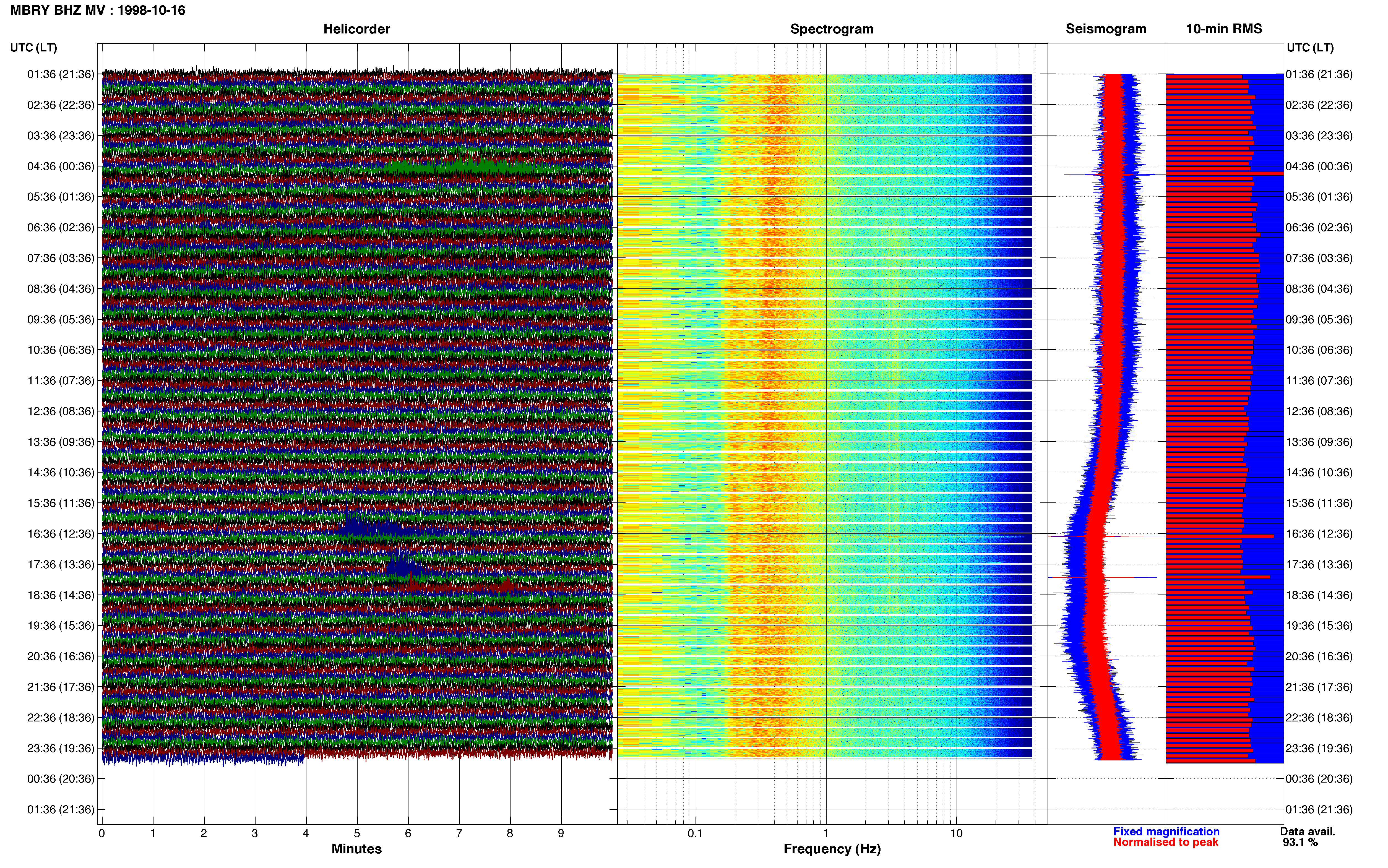Click the "Fixed magnification" legend entry
This screenshot has height=868, width=1388.
coord(1166,831)
